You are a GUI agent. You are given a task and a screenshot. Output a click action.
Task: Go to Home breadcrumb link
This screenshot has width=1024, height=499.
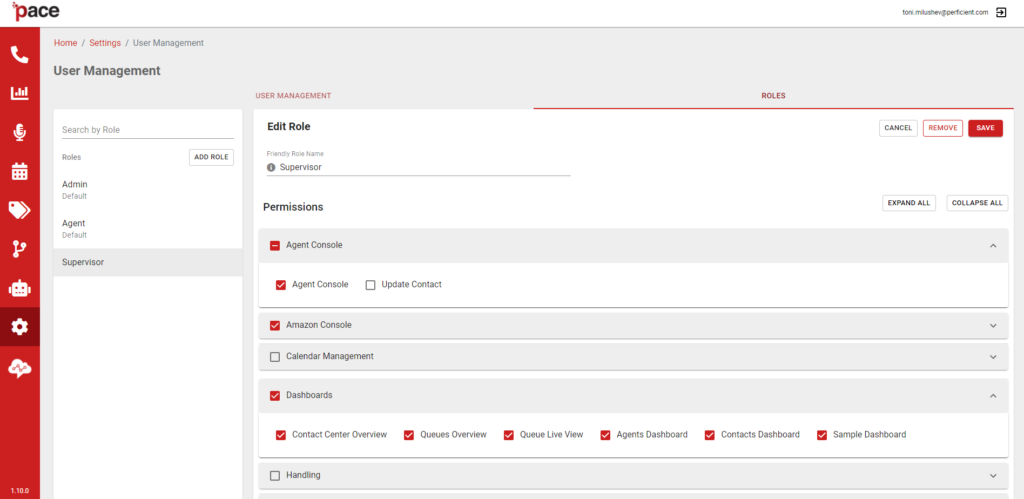point(65,43)
